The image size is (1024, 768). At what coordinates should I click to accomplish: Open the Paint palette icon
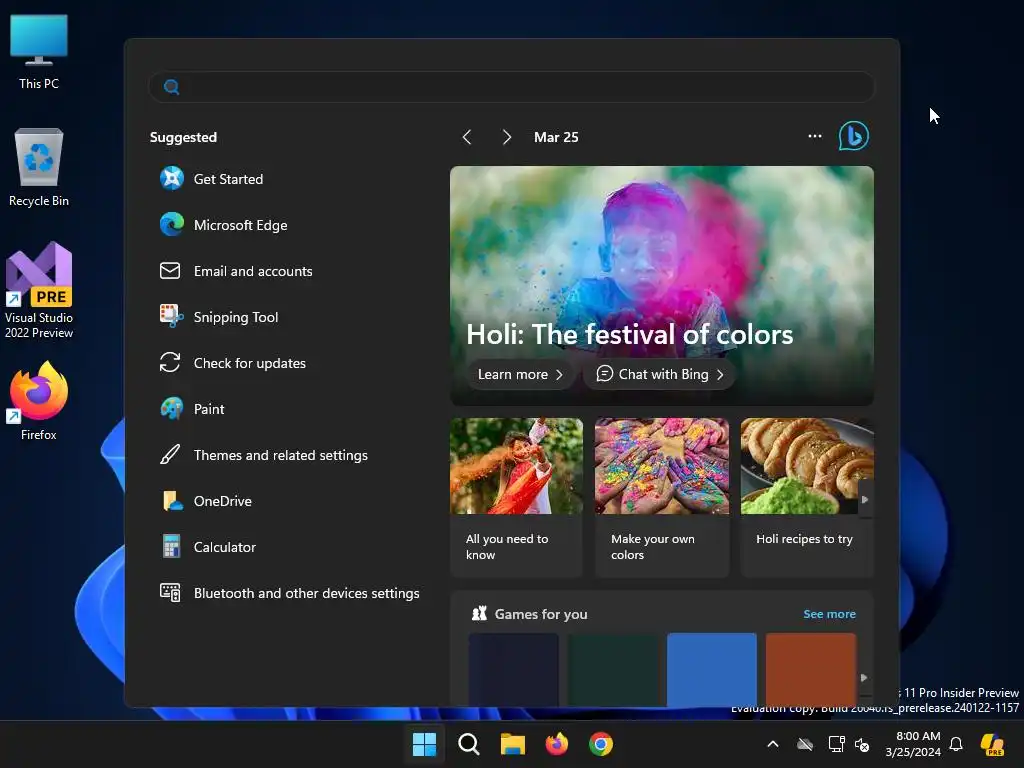click(x=172, y=409)
